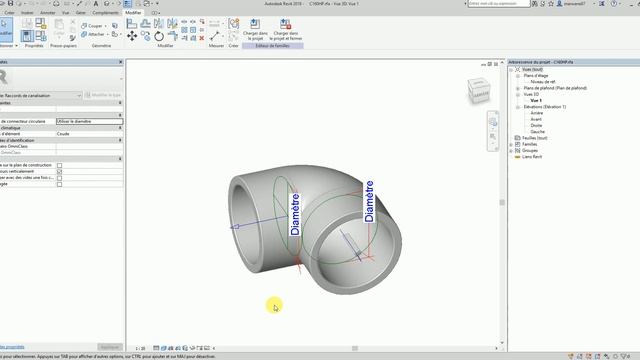Image resolution: width=640 pixels, height=360 pixels.
Task: Choose the Align tool in Modifier panel
Action: 131,24
